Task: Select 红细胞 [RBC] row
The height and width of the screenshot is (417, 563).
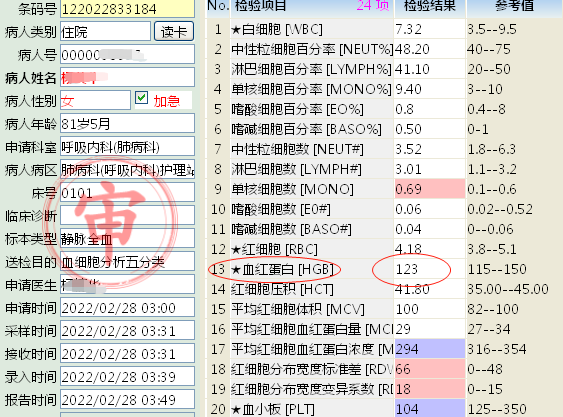Action: (x=384, y=249)
